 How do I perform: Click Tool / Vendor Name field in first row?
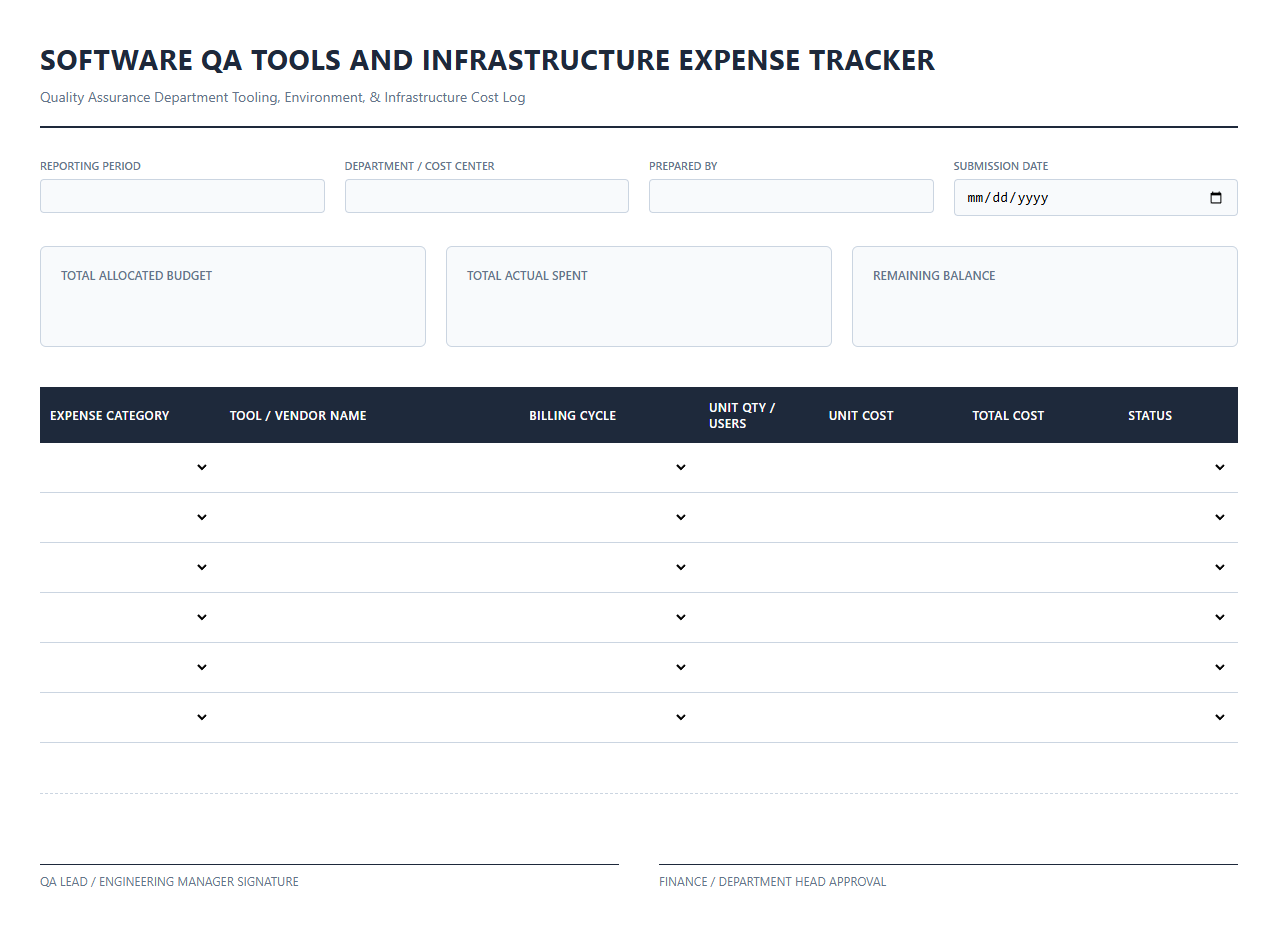point(369,467)
